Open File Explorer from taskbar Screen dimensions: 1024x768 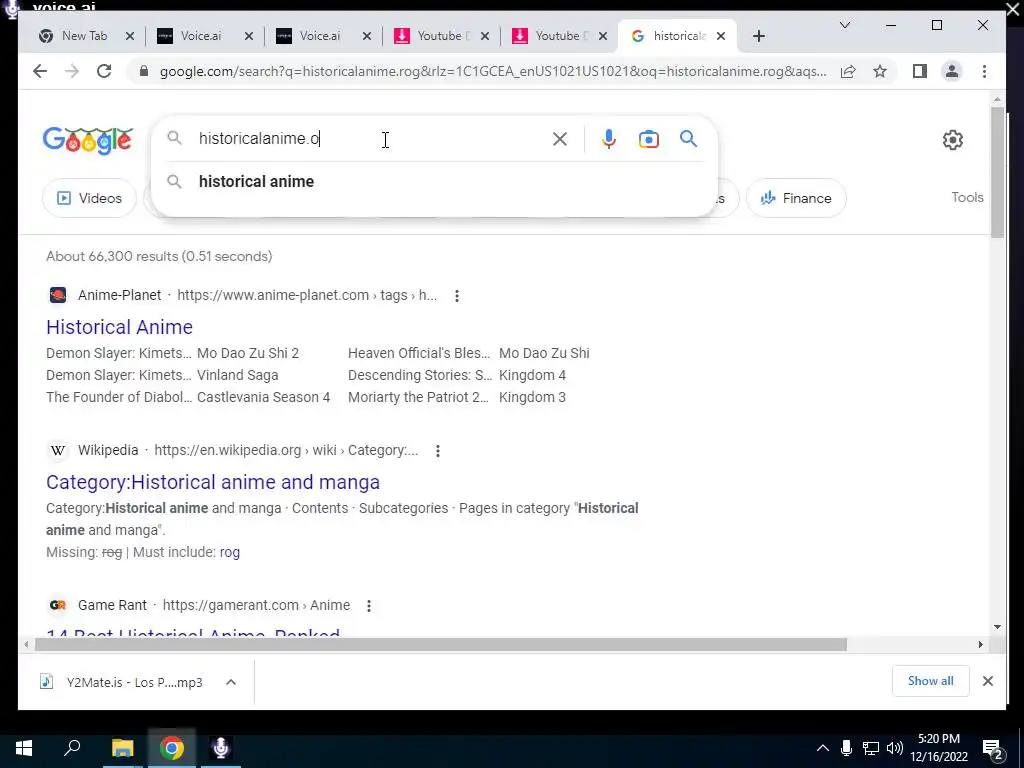click(122, 748)
